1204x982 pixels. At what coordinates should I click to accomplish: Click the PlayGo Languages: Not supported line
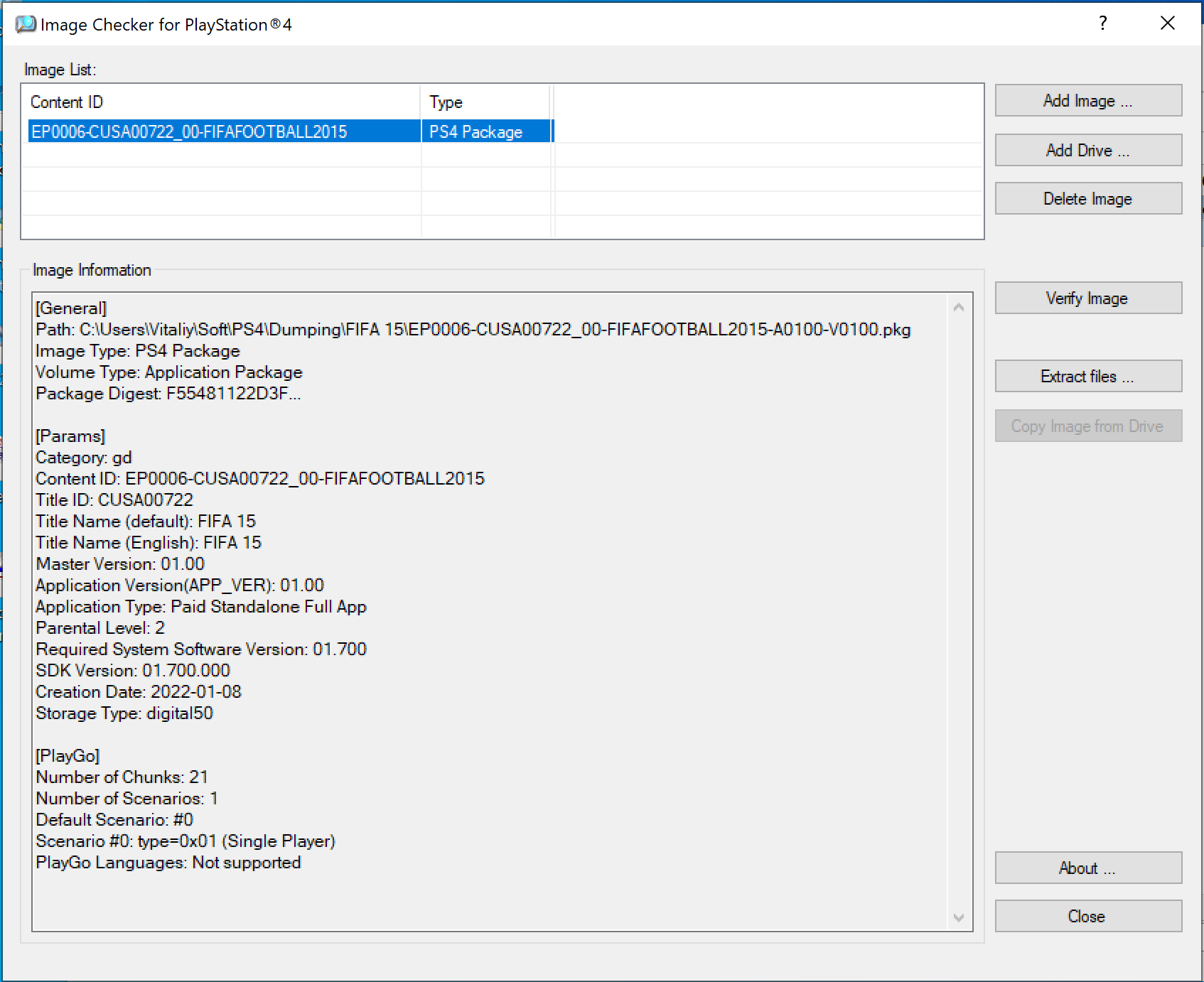(x=168, y=863)
